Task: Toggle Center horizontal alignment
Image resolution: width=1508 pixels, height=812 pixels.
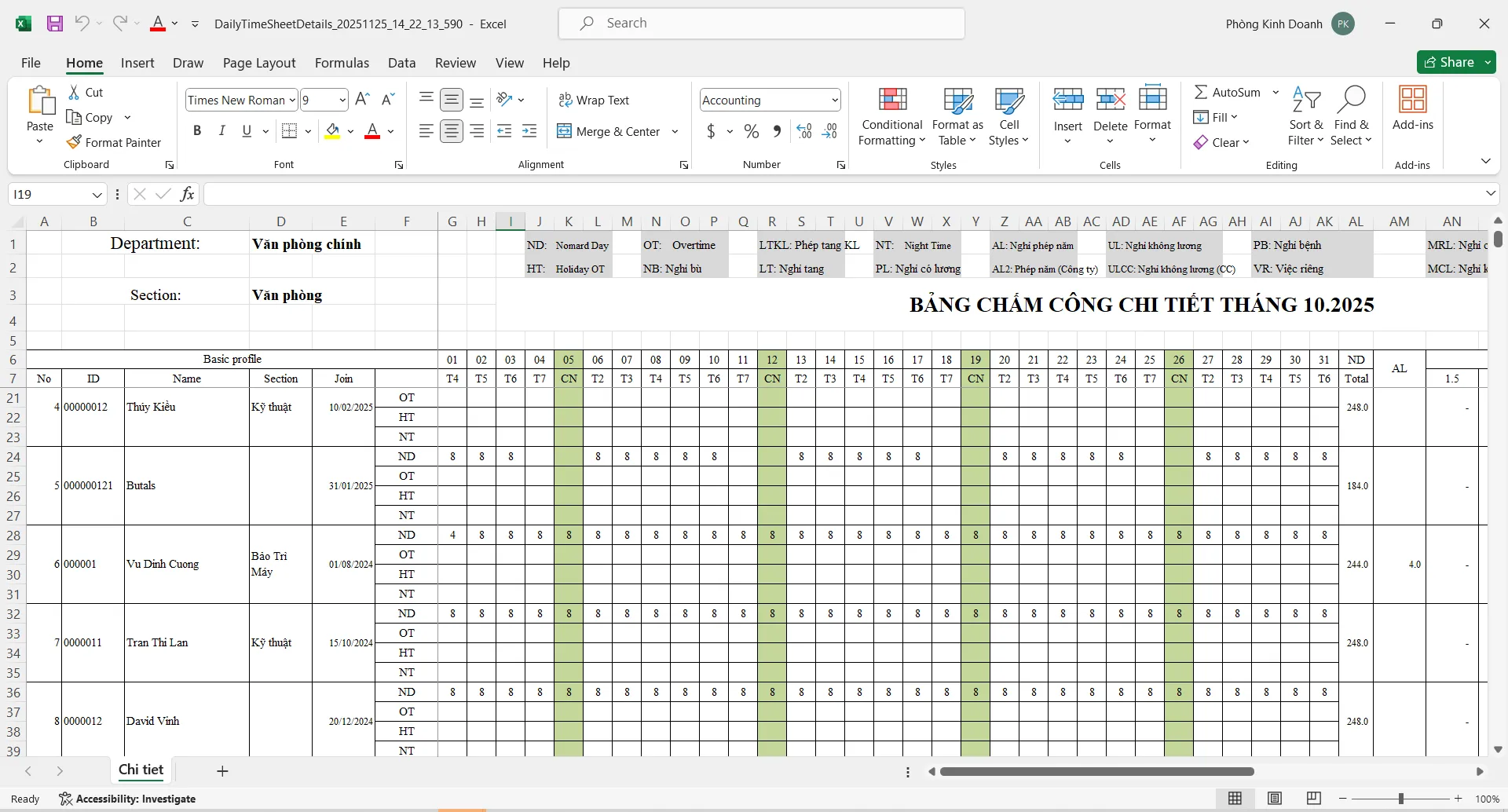Action: (452, 131)
